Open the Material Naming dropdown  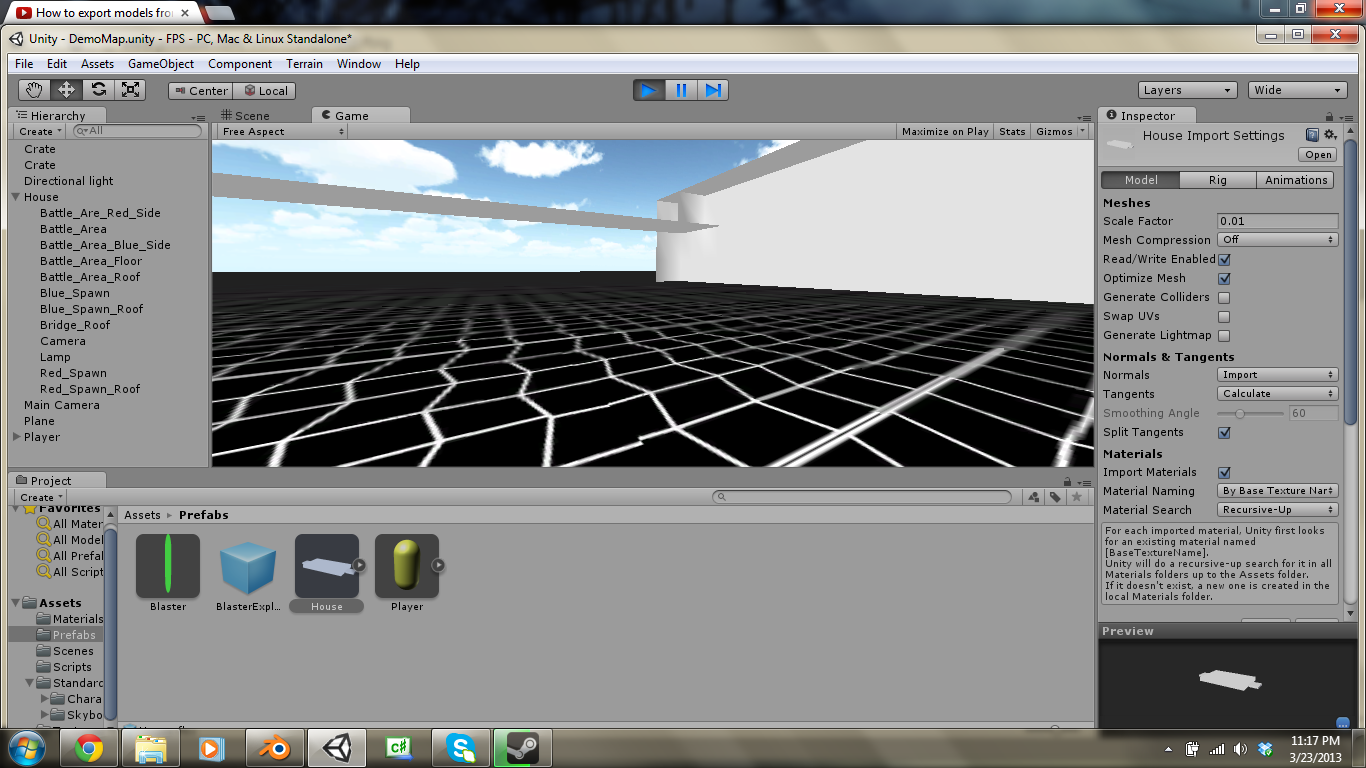[x=1277, y=491]
